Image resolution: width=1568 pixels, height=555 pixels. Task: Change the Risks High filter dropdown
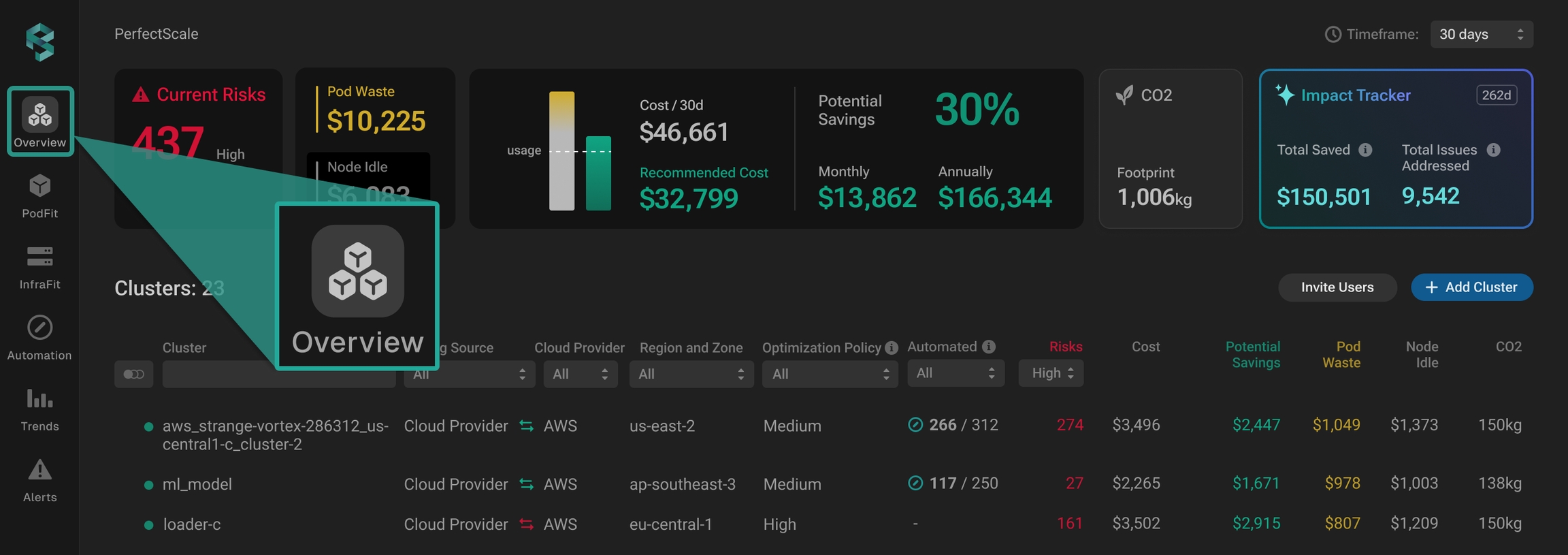pyautogui.click(x=1051, y=373)
